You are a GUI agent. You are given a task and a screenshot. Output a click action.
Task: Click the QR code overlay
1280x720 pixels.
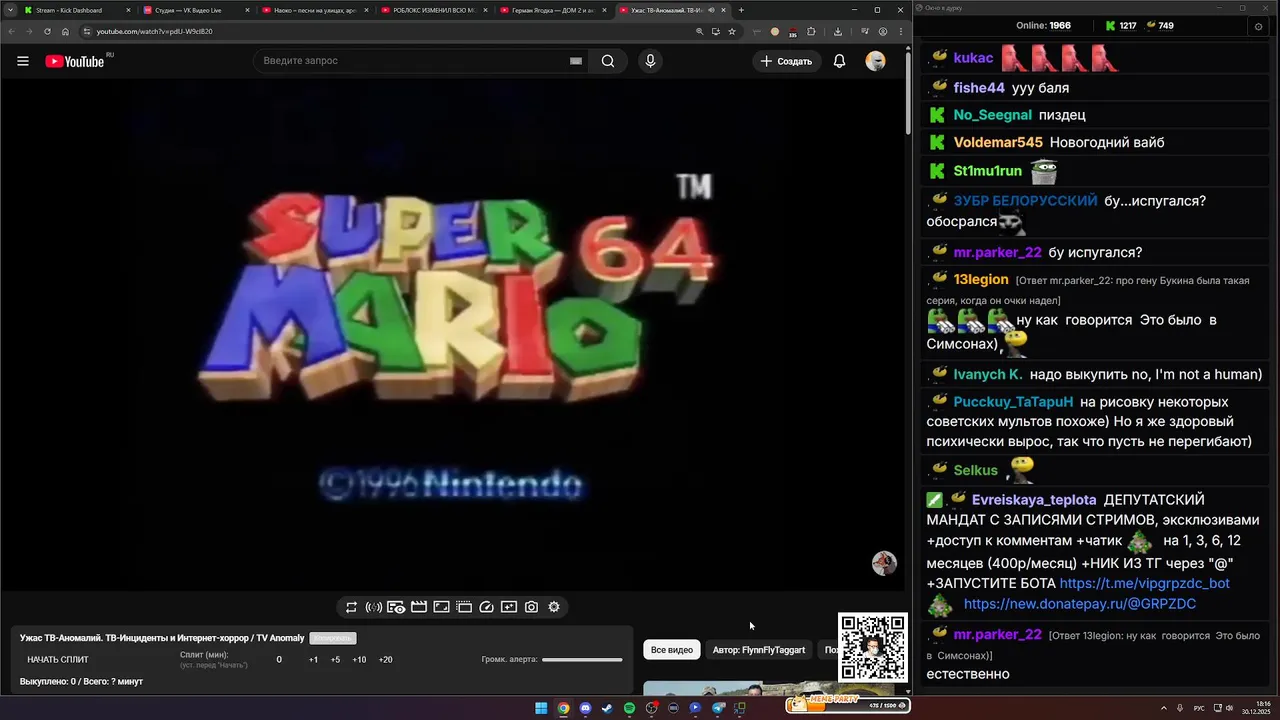(x=873, y=647)
